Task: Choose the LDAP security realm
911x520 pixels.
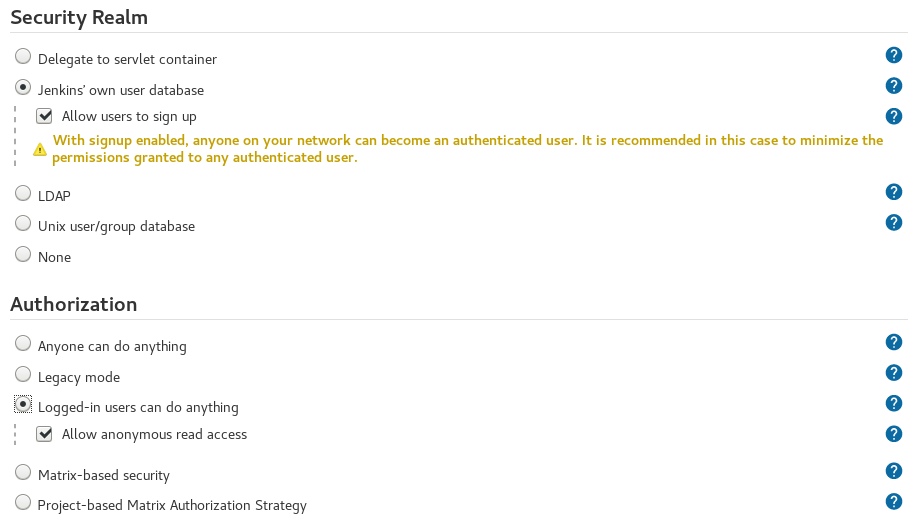Action: click(23, 193)
